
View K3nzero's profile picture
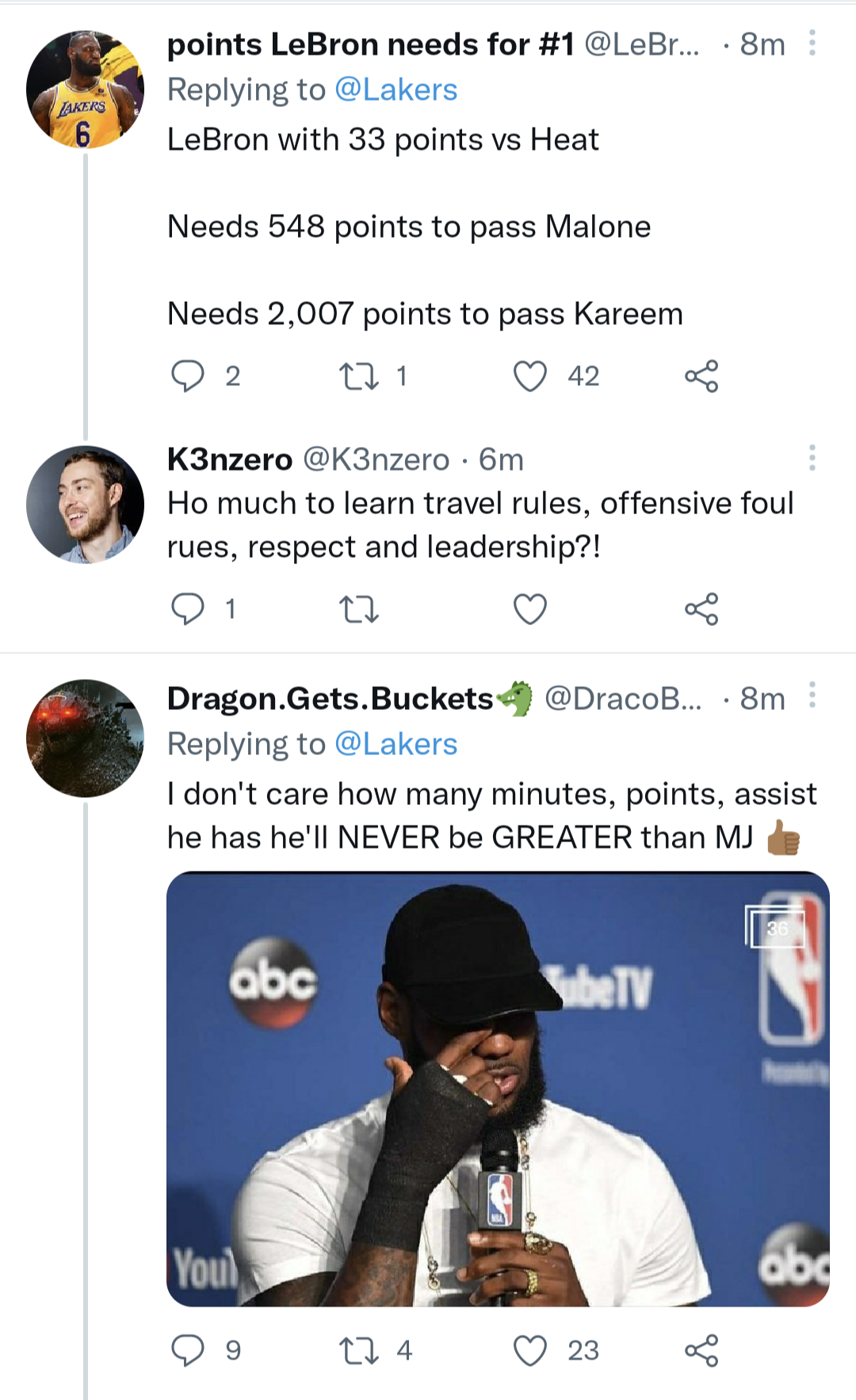pos(85,505)
